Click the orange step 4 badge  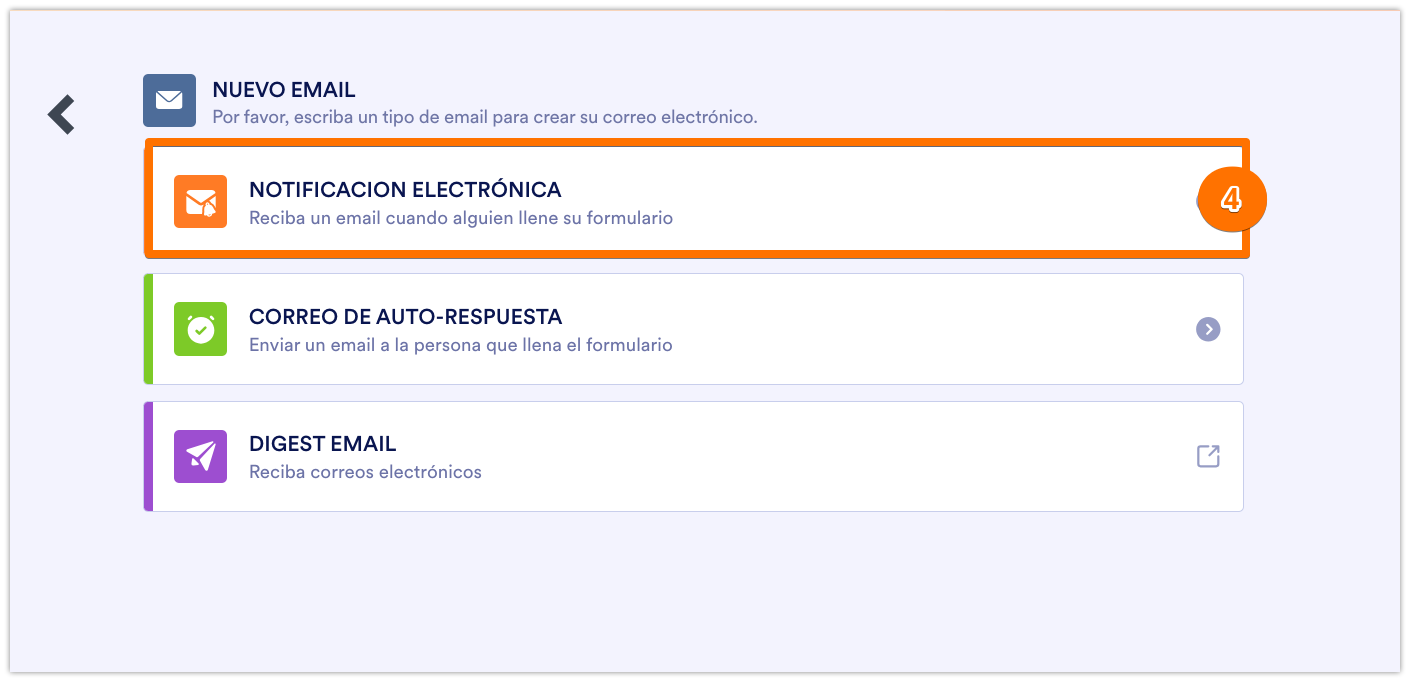(1231, 199)
